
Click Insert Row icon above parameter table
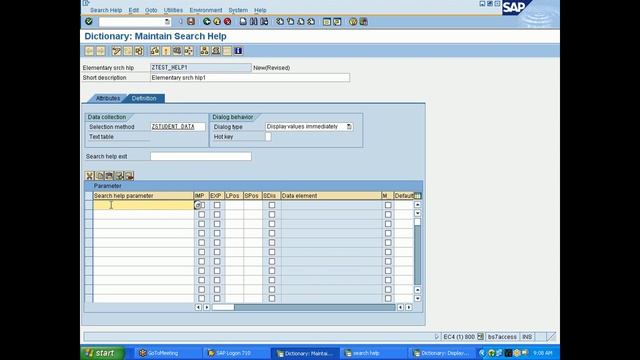click(119, 176)
